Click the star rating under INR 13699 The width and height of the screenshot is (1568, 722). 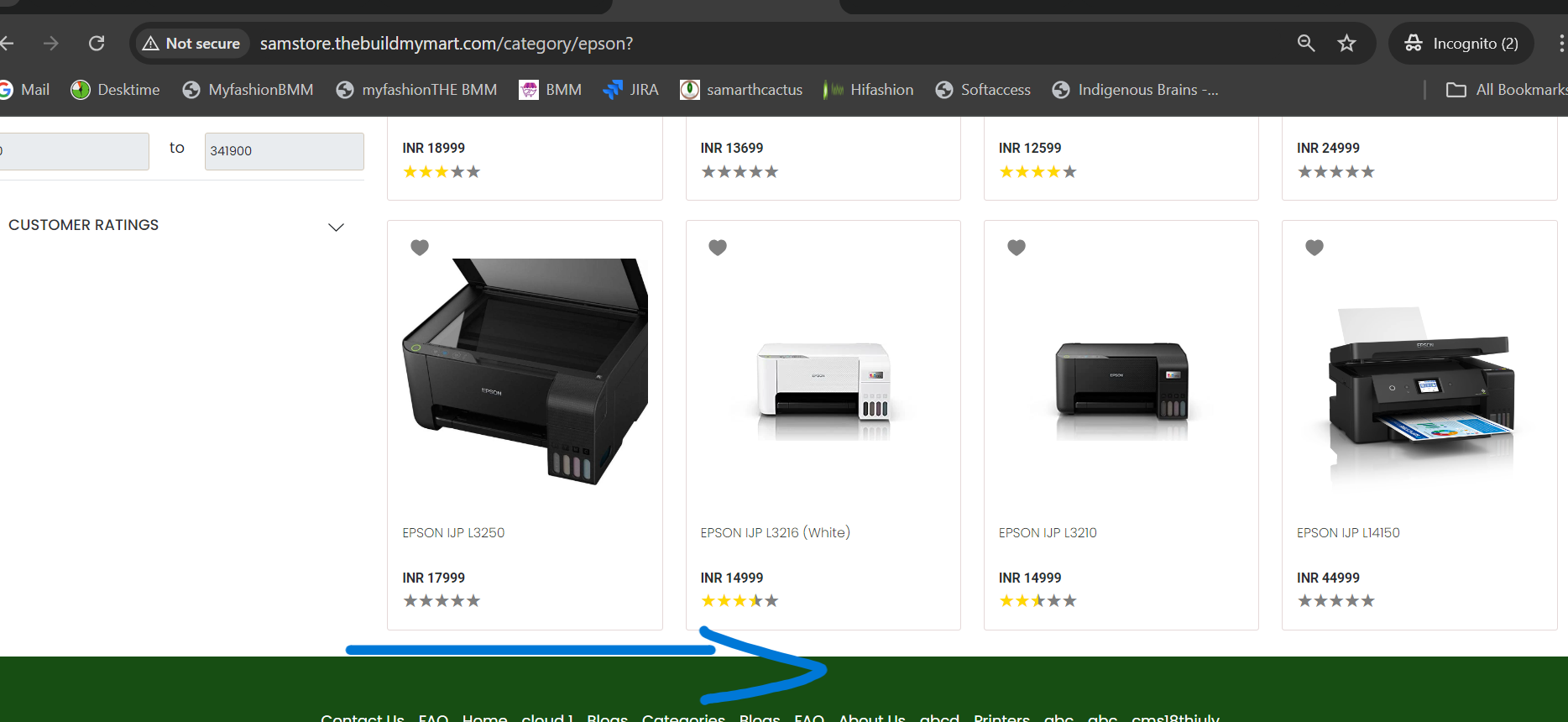(740, 172)
